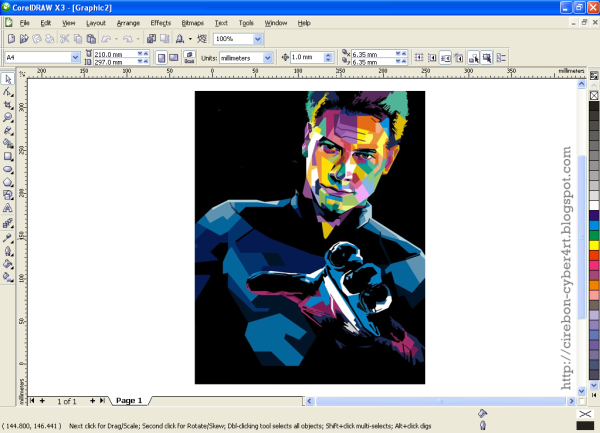Open the 100% zoom level dropdown
The height and width of the screenshot is (433, 600).
258,39
